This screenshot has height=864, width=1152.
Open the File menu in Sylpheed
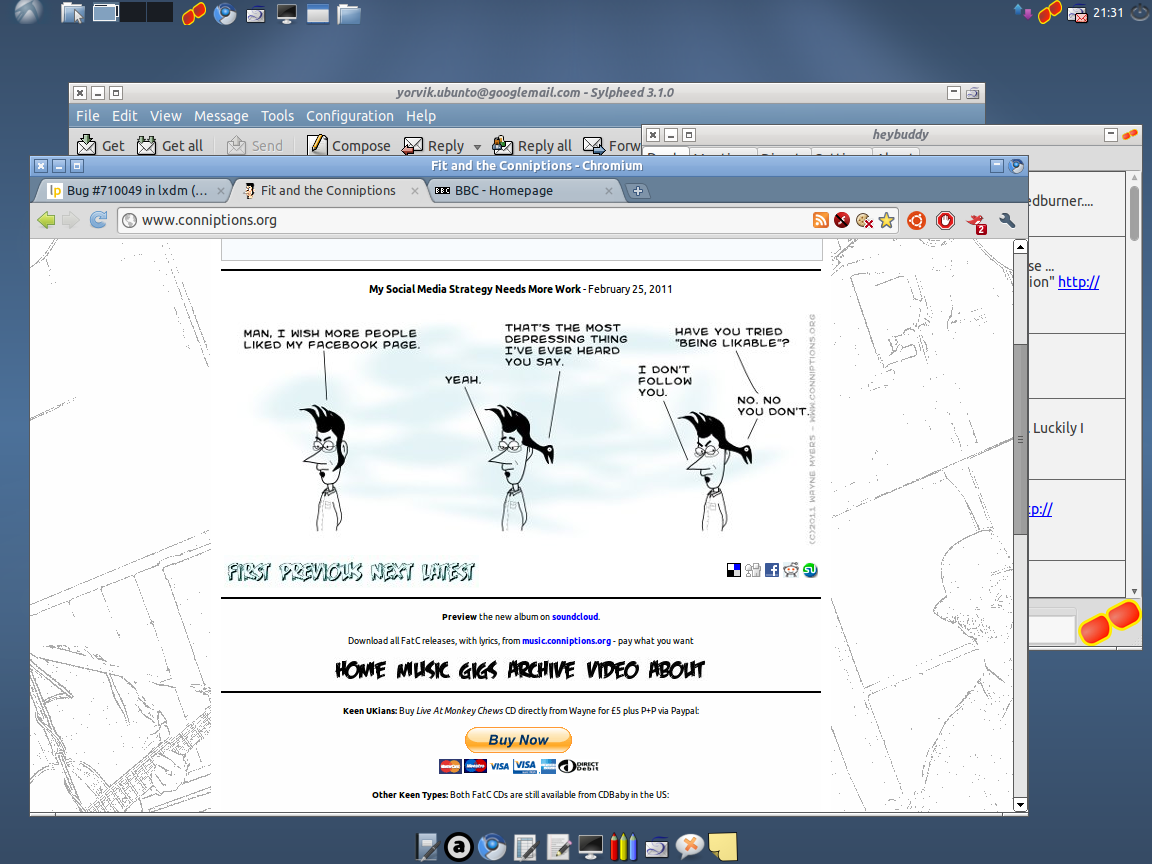pos(87,116)
